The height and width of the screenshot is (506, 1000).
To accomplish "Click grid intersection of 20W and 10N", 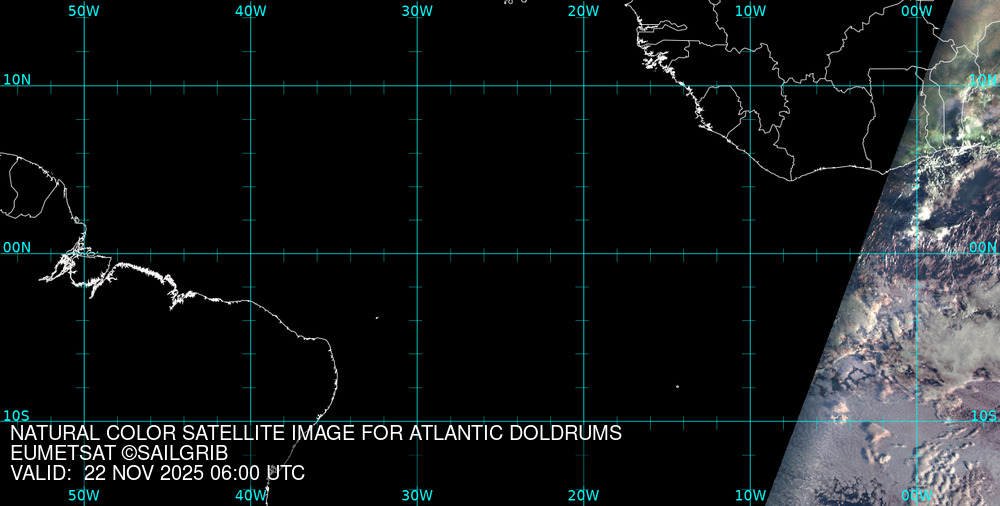I will click(x=584, y=86).
